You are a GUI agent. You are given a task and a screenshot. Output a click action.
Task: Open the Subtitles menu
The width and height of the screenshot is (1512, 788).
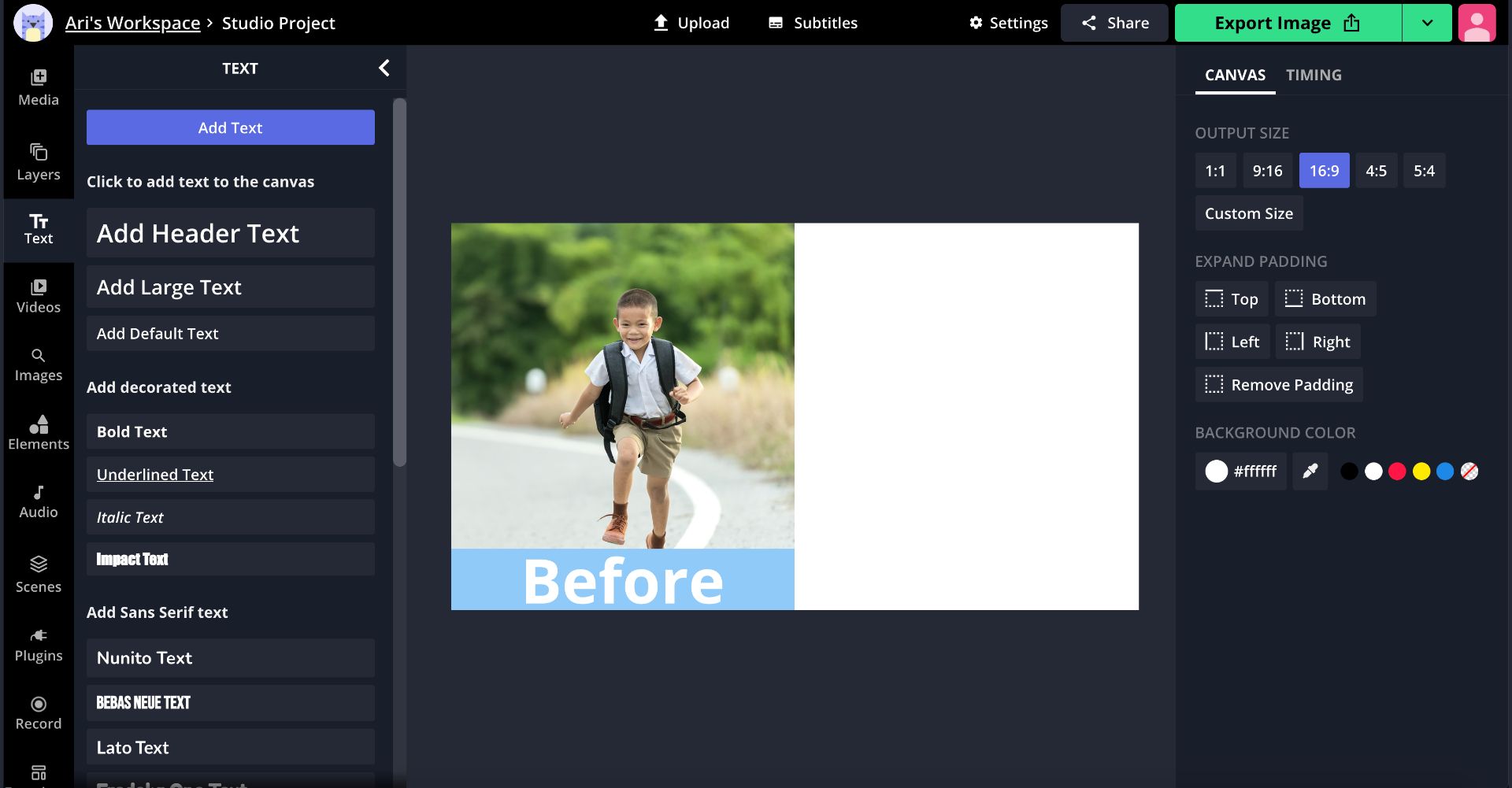coord(813,23)
